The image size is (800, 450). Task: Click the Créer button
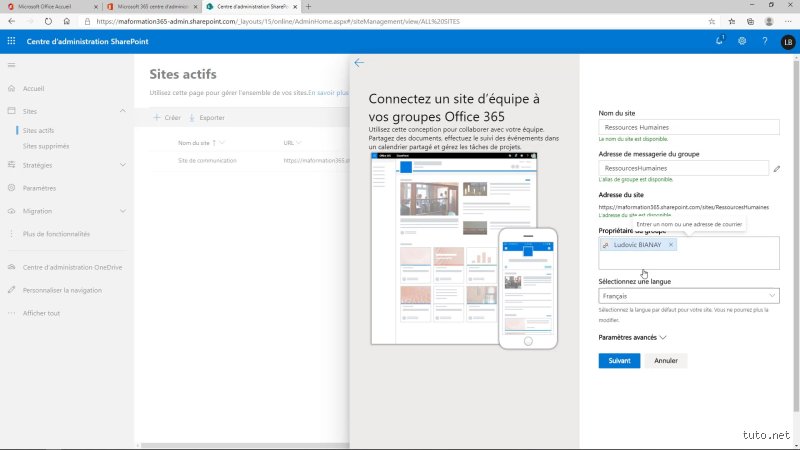tap(167, 118)
